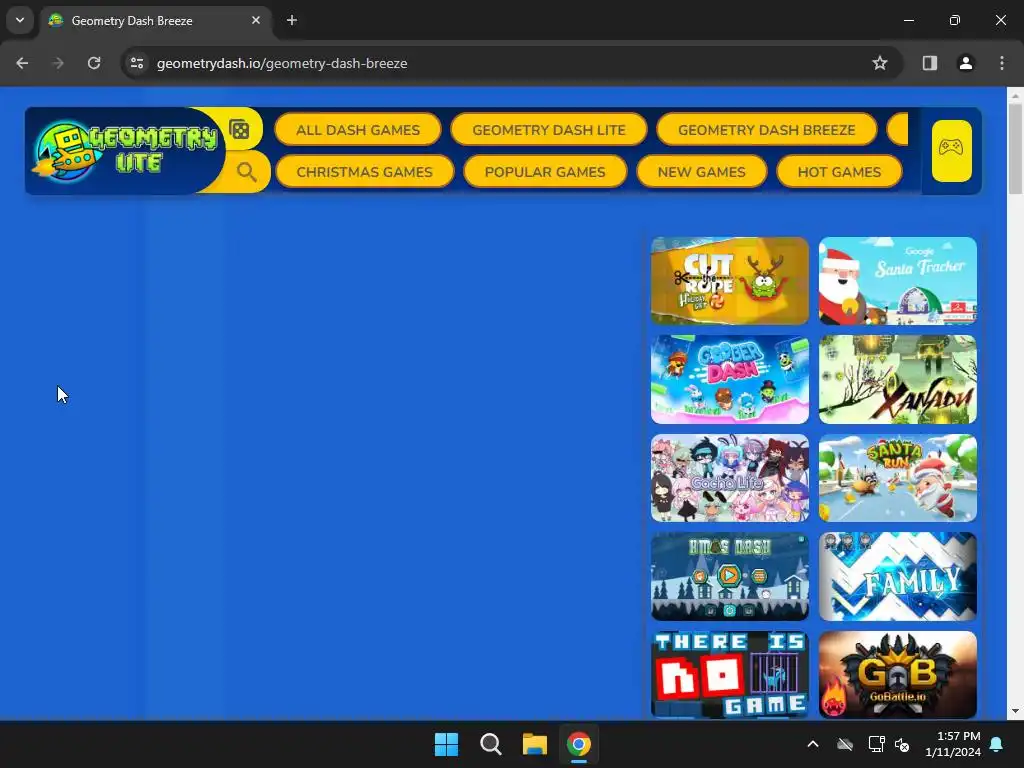Browse Christmas Games category
The height and width of the screenshot is (768, 1024).
pyautogui.click(x=364, y=172)
